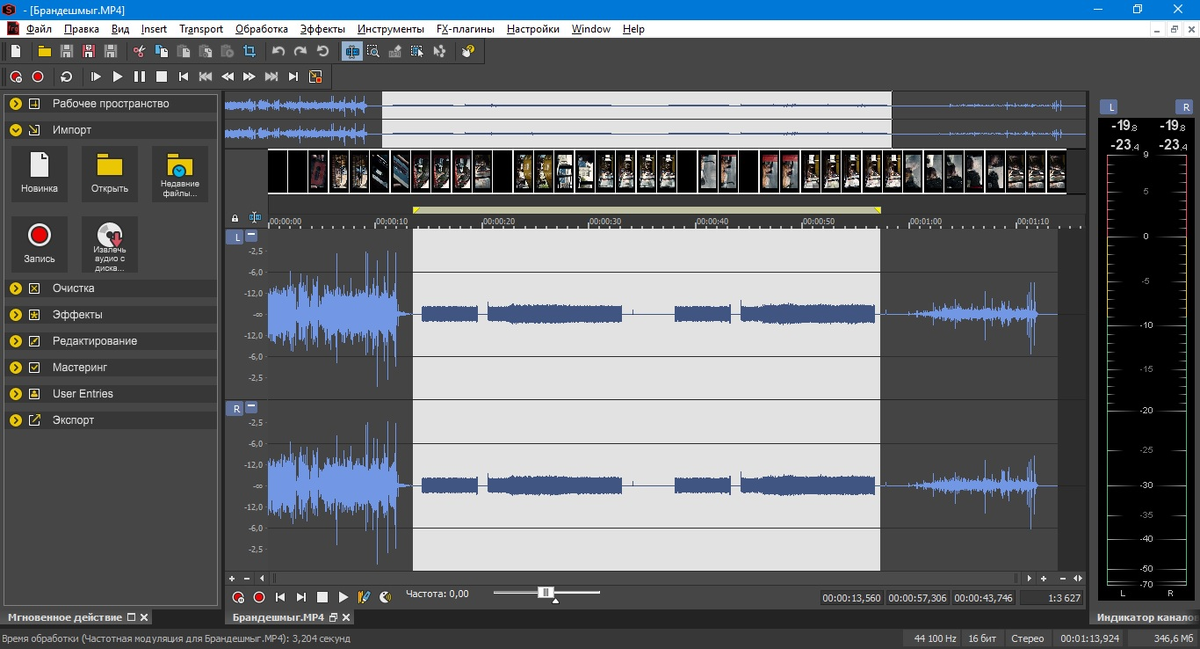Open the Недавние файлы recent files icon

pos(180,174)
